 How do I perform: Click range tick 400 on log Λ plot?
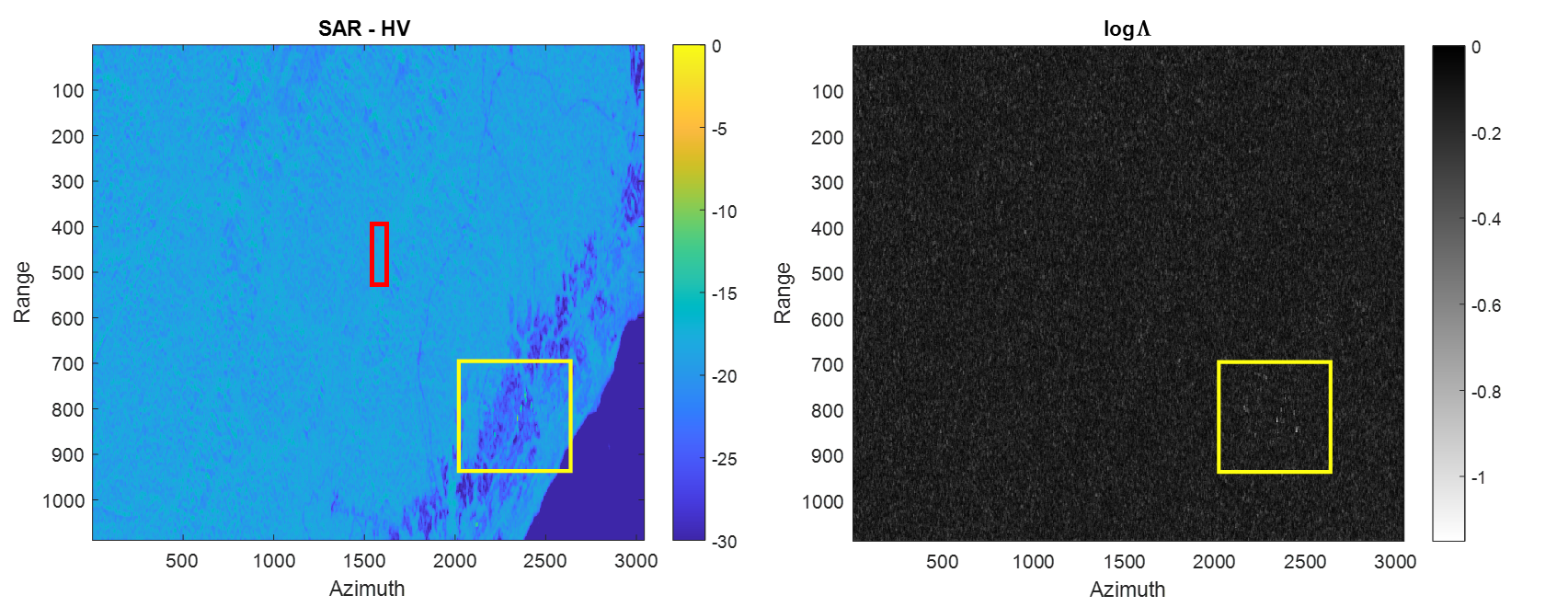click(x=828, y=229)
